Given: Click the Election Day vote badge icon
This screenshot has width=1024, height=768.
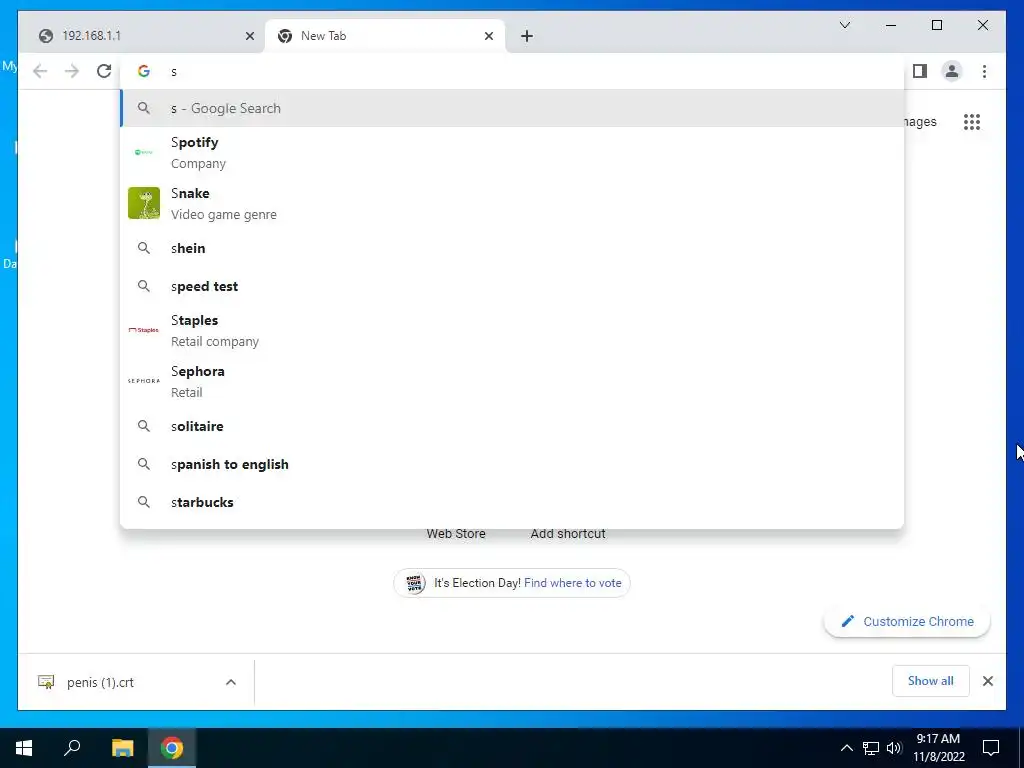Looking at the screenshot, I should click(x=415, y=583).
